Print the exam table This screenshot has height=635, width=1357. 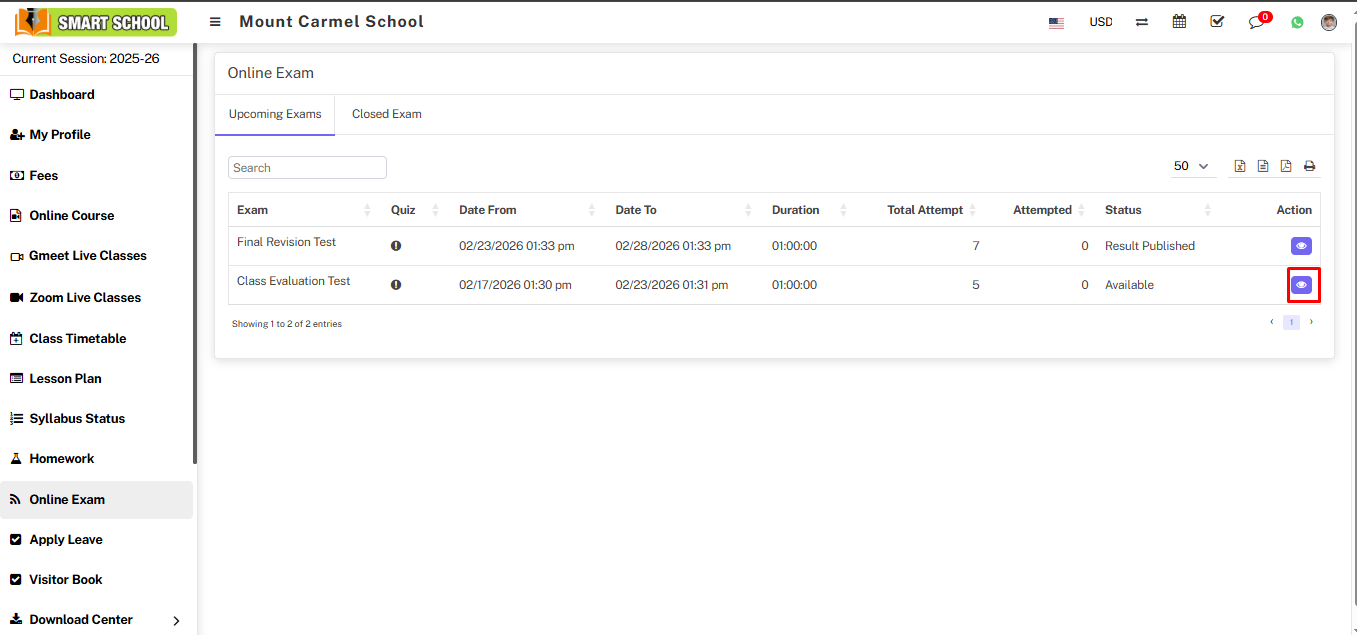point(1309,166)
